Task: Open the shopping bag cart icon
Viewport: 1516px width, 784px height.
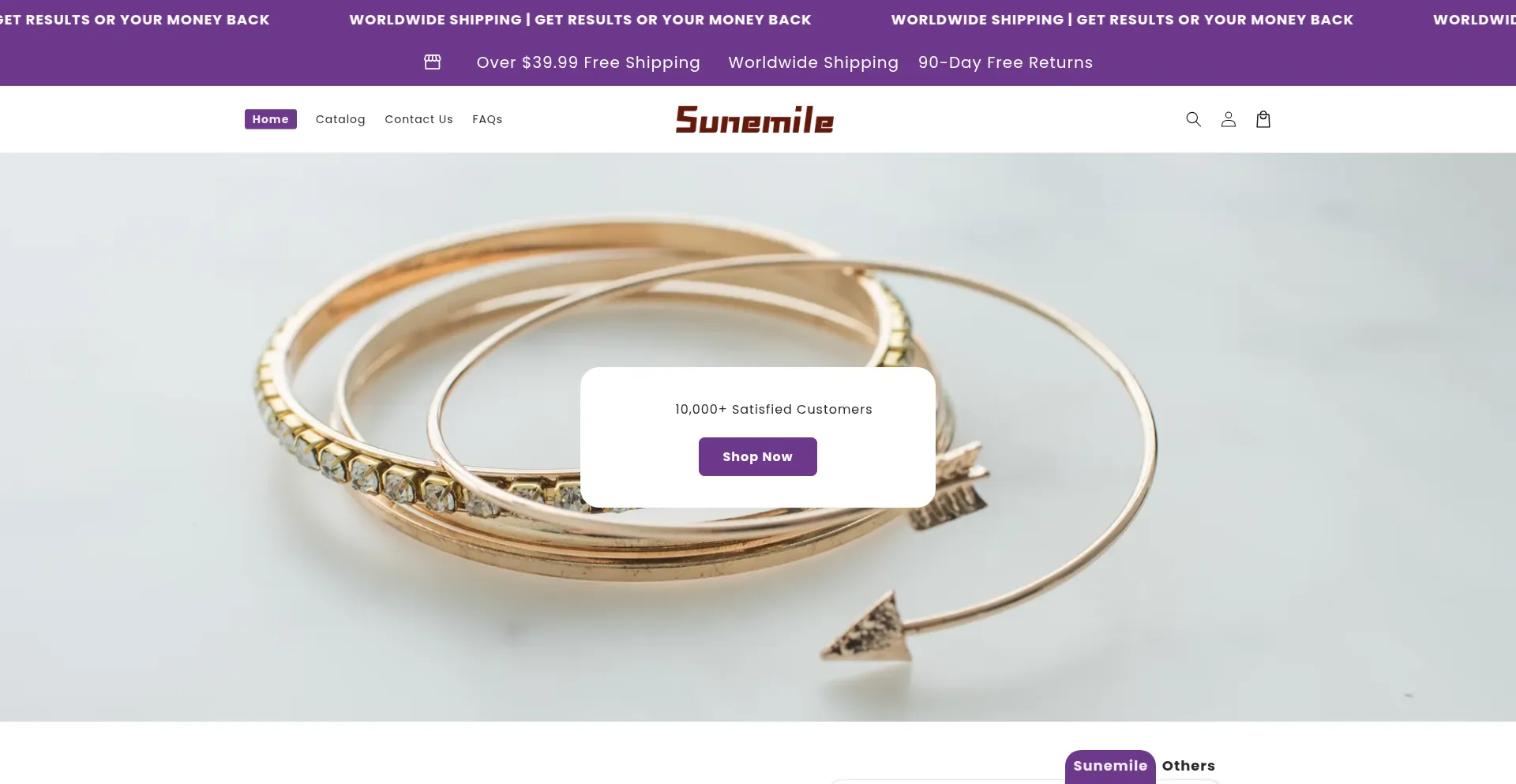Action: 1263,119
